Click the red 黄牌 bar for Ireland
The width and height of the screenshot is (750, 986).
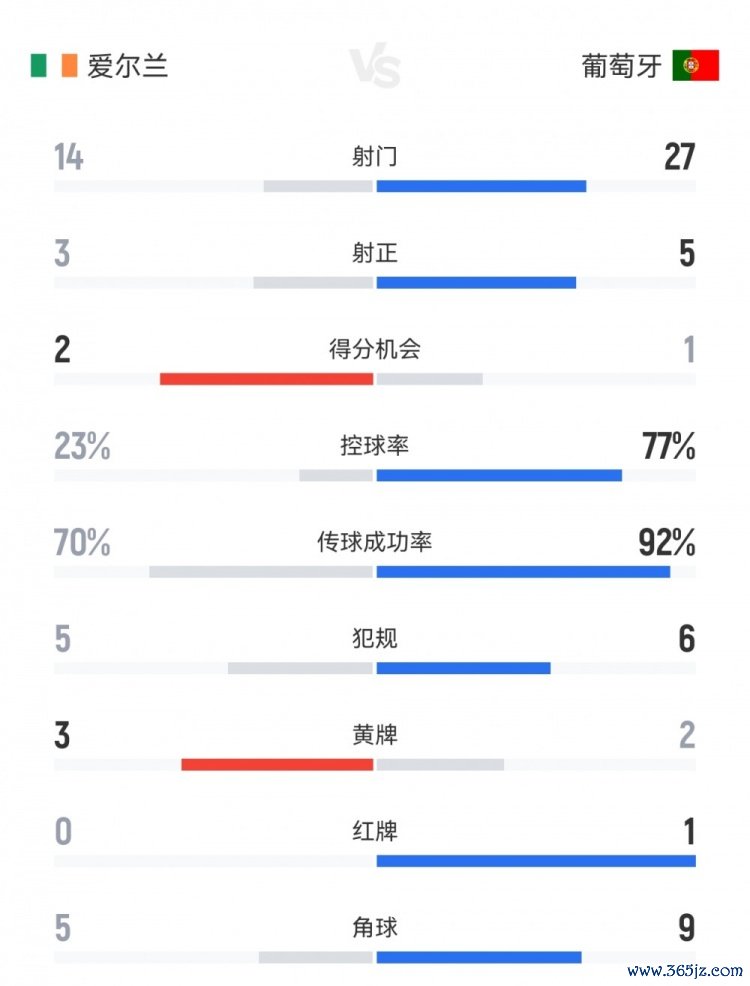(x=277, y=765)
